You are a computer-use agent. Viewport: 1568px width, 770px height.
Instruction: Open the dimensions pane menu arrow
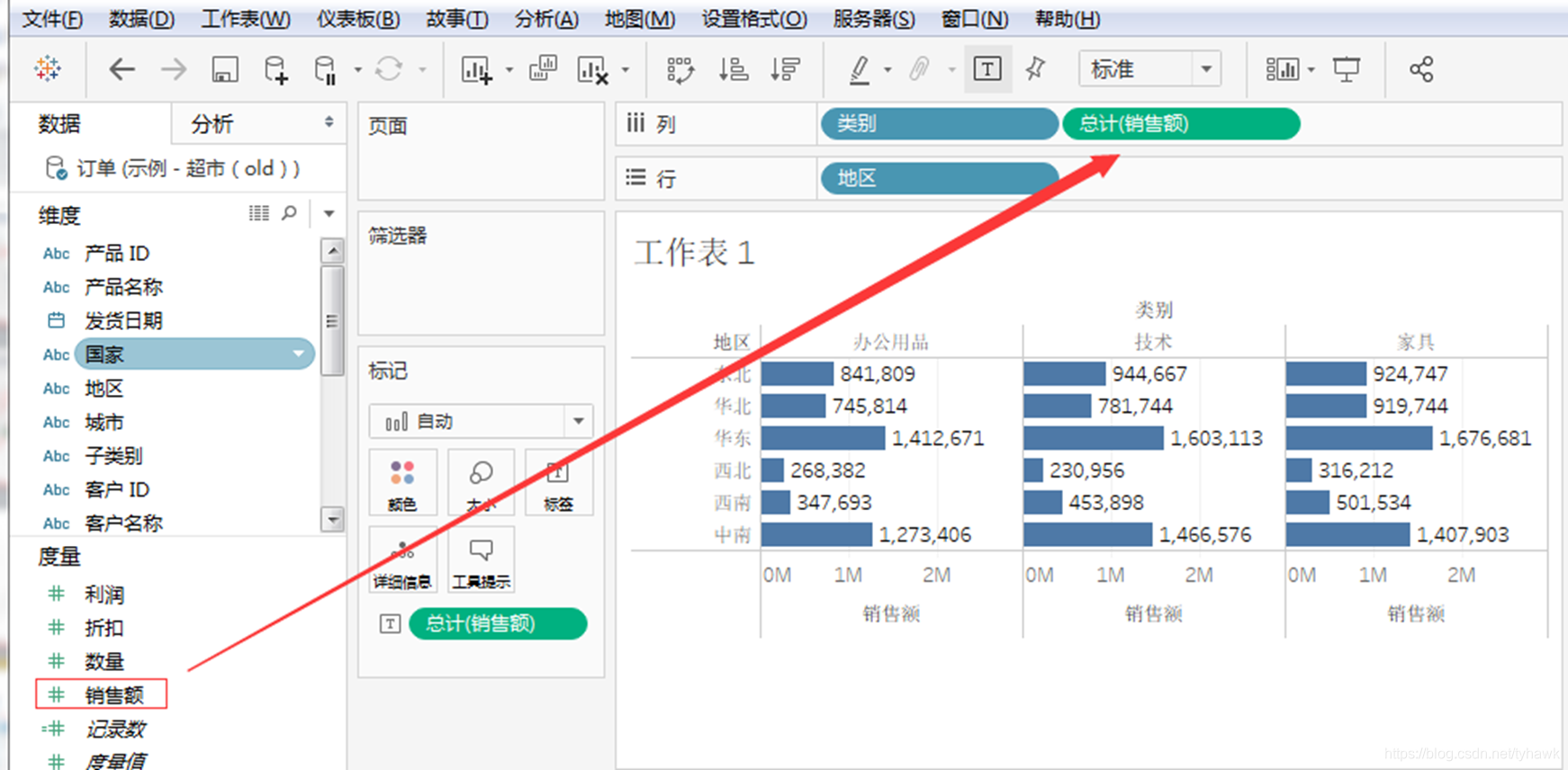329,213
